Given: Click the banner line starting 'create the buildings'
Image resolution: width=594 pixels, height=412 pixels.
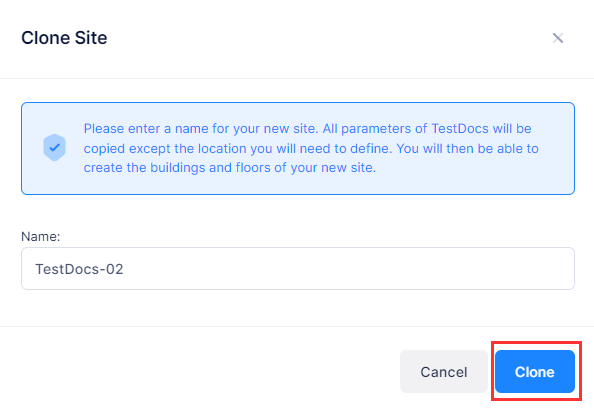Looking at the screenshot, I should coord(230,168).
